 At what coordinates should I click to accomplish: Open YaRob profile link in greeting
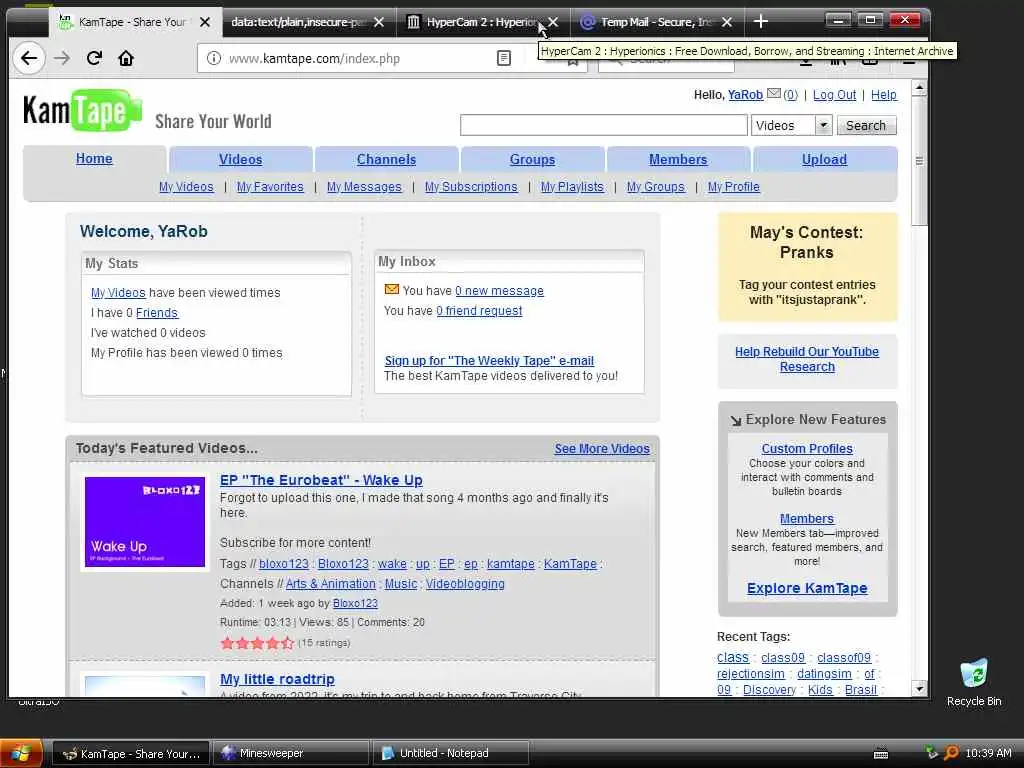[x=745, y=95]
